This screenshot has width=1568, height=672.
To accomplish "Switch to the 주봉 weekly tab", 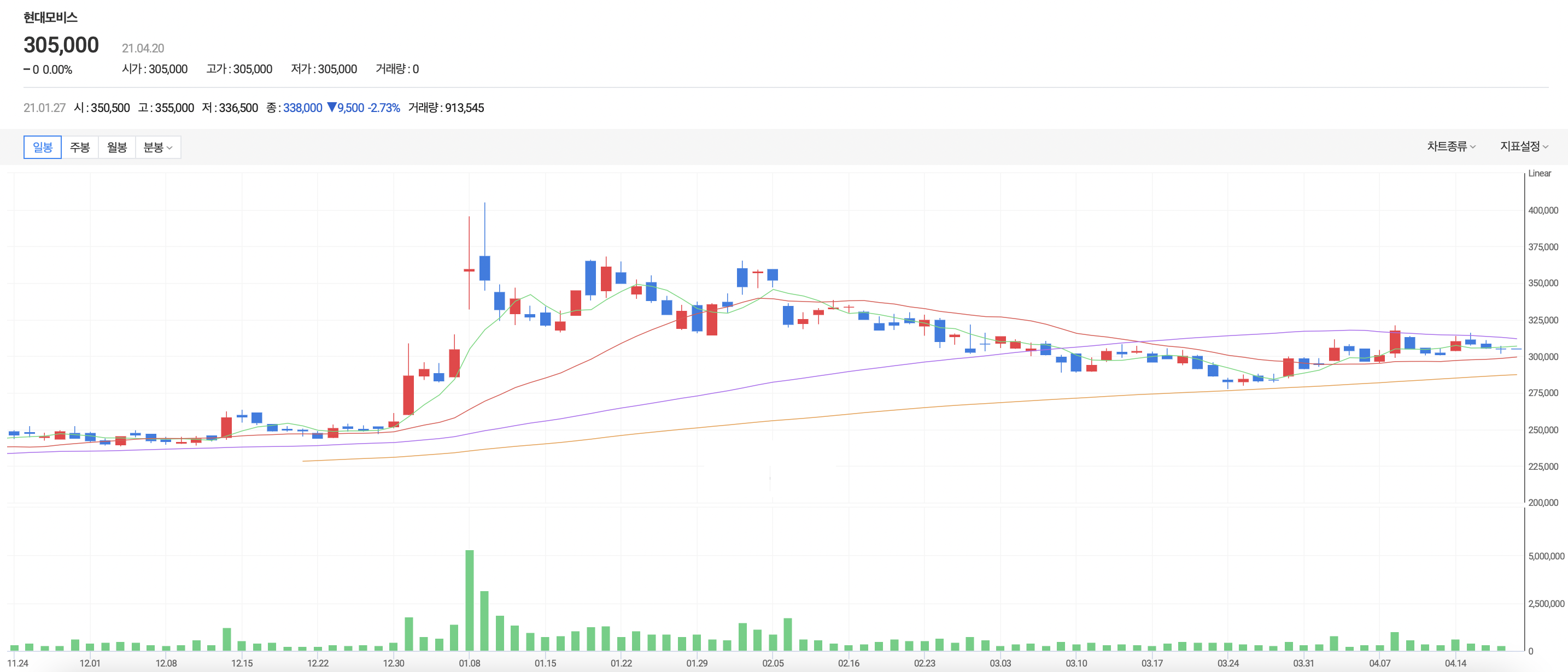I will pos(80,147).
